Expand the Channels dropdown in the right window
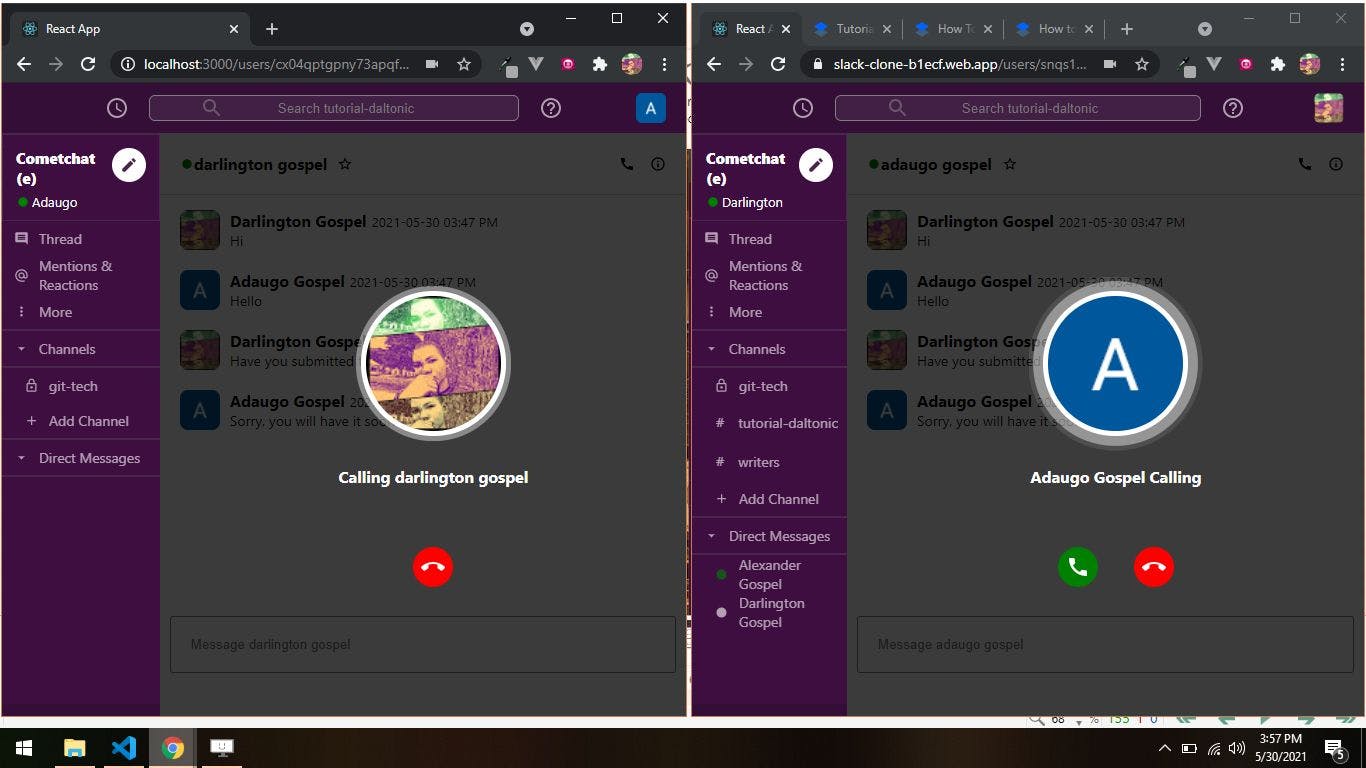Screen dimensions: 1366x768 pos(711,348)
